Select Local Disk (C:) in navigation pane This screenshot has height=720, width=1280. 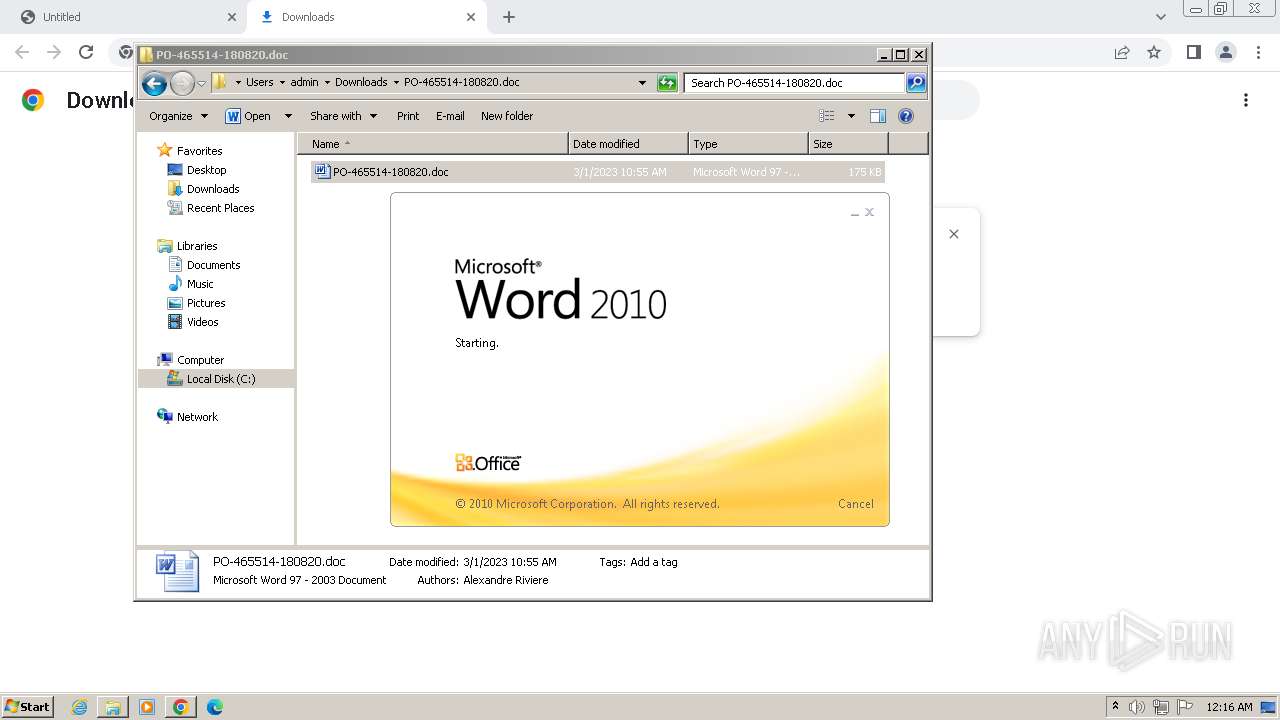pyautogui.click(x=216, y=379)
